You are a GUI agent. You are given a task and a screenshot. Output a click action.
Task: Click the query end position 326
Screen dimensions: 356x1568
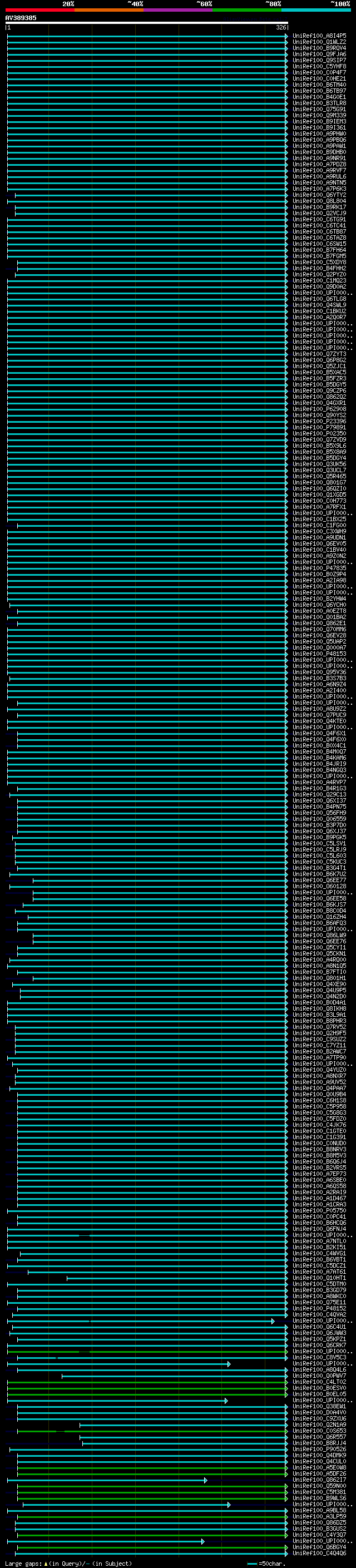(x=281, y=27)
